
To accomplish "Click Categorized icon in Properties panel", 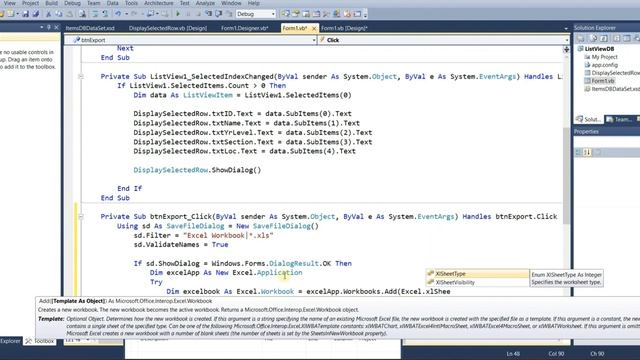I will pyautogui.click(x=578, y=152).
